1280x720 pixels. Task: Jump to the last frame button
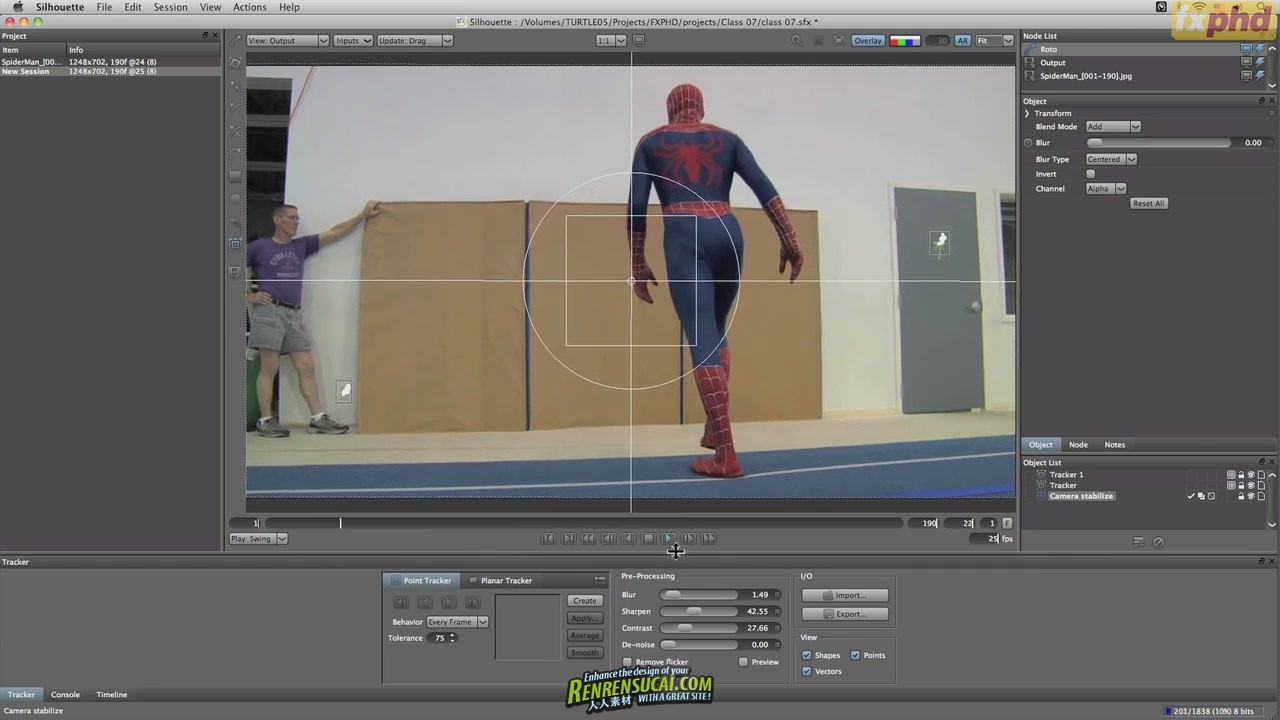click(568, 538)
